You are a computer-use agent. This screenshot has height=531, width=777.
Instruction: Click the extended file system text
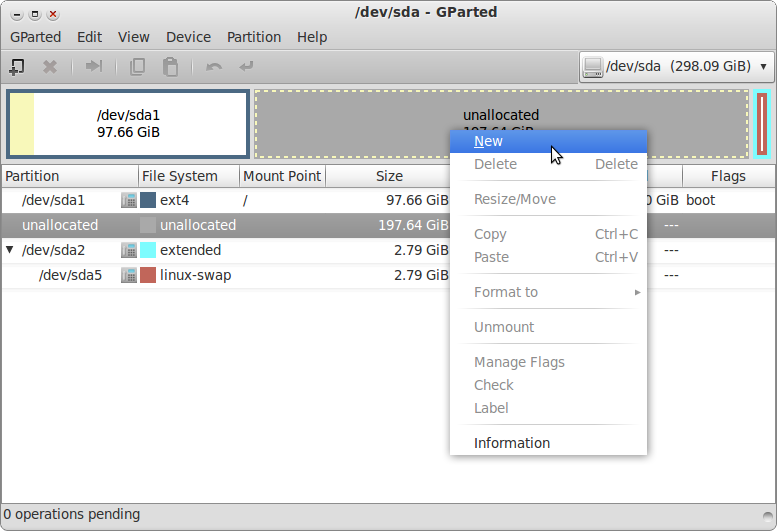[190, 250]
